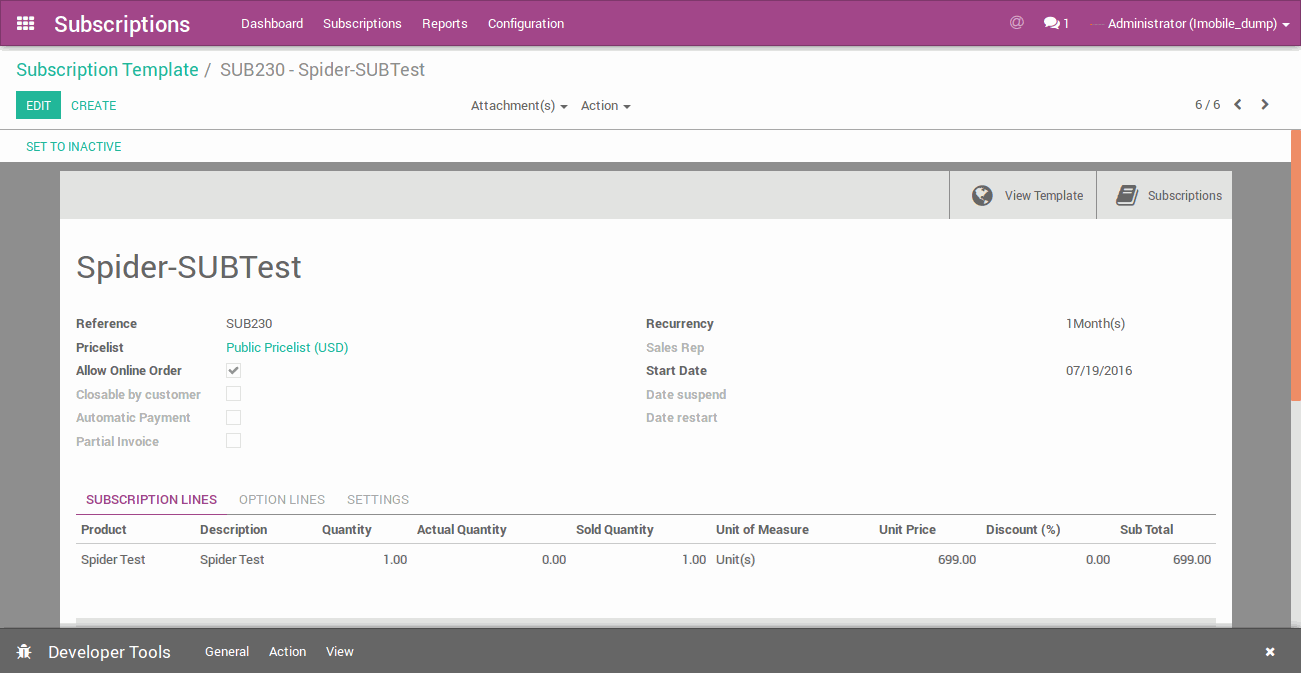Screen dimensions: 1301x673
Task: Open conversations chat bubble icon
Action: [x=1051, y=23]
